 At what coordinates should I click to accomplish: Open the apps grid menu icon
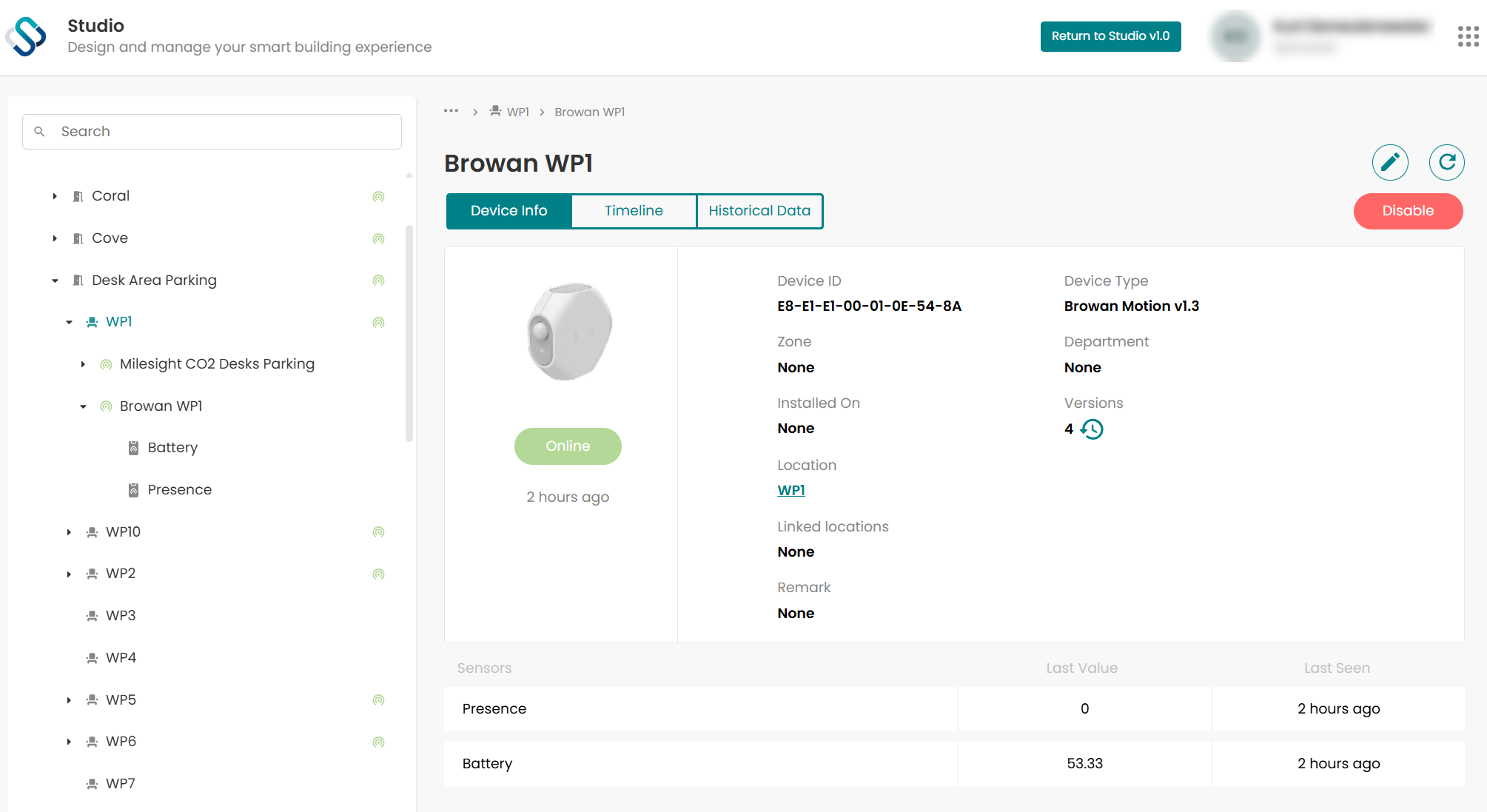pyautogui.click(x=1468, y=36)
